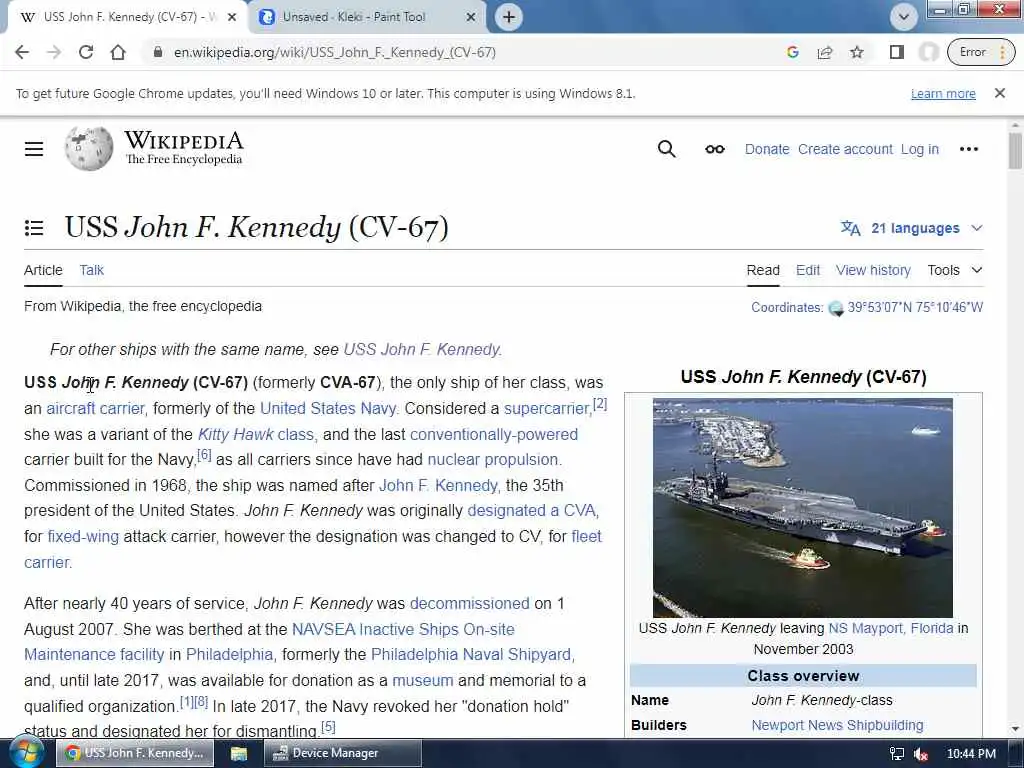Click the supercarrier link
Screen dimensions: 1024x768
(x=547, y=408)
